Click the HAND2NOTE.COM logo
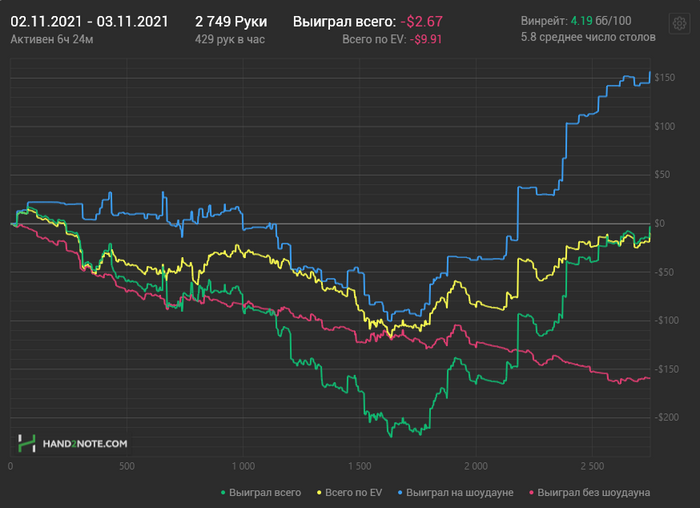The image size is (700, 508). pos(73,443)
